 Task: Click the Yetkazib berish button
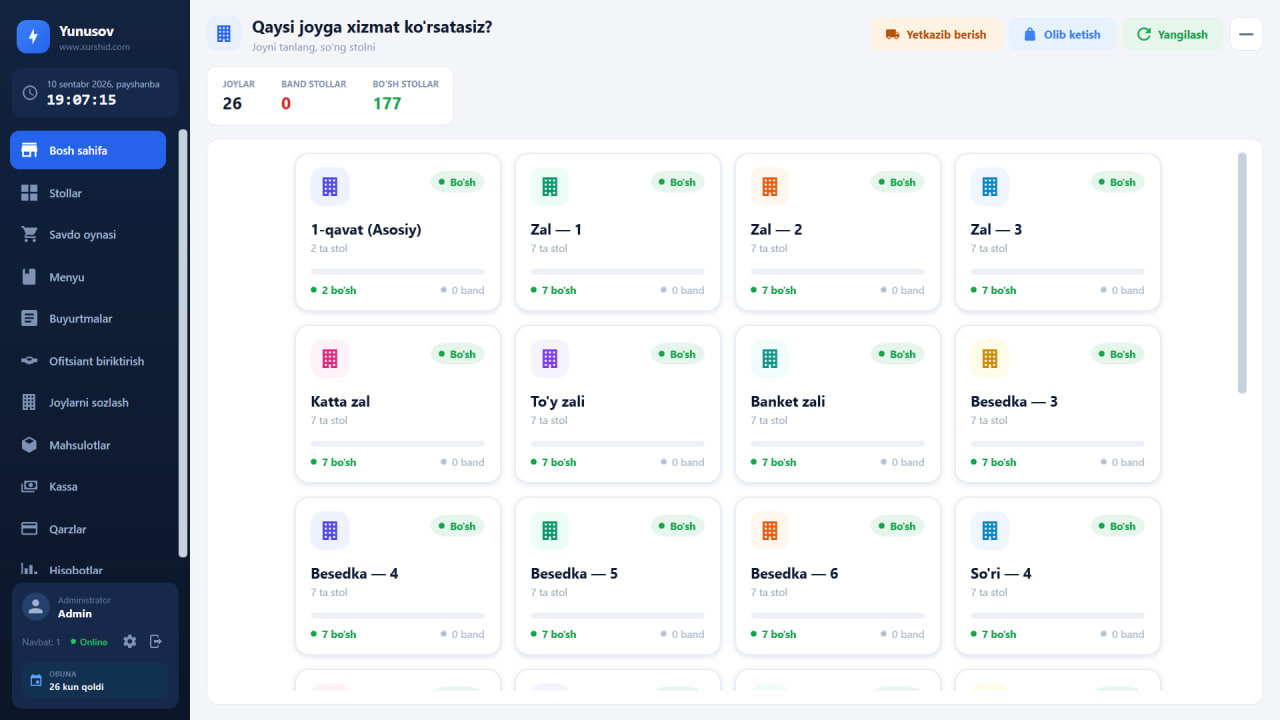click(x=936, y=34)
